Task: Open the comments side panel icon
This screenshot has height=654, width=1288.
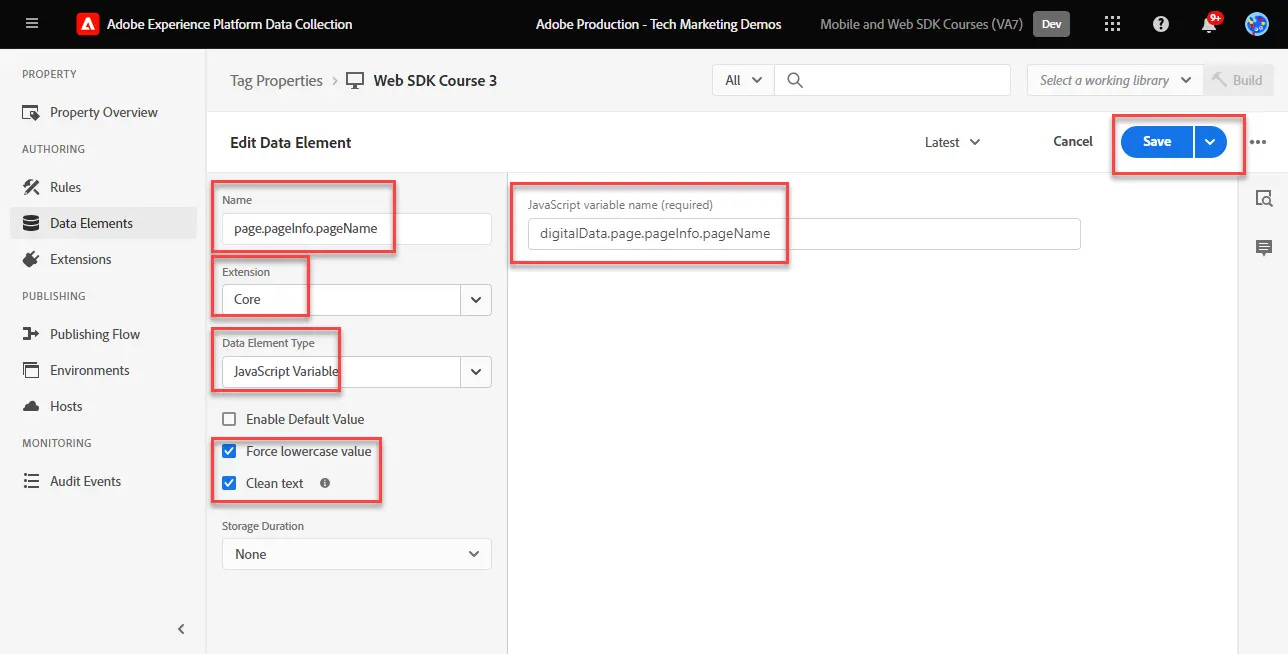Action: pos(1264,248)
